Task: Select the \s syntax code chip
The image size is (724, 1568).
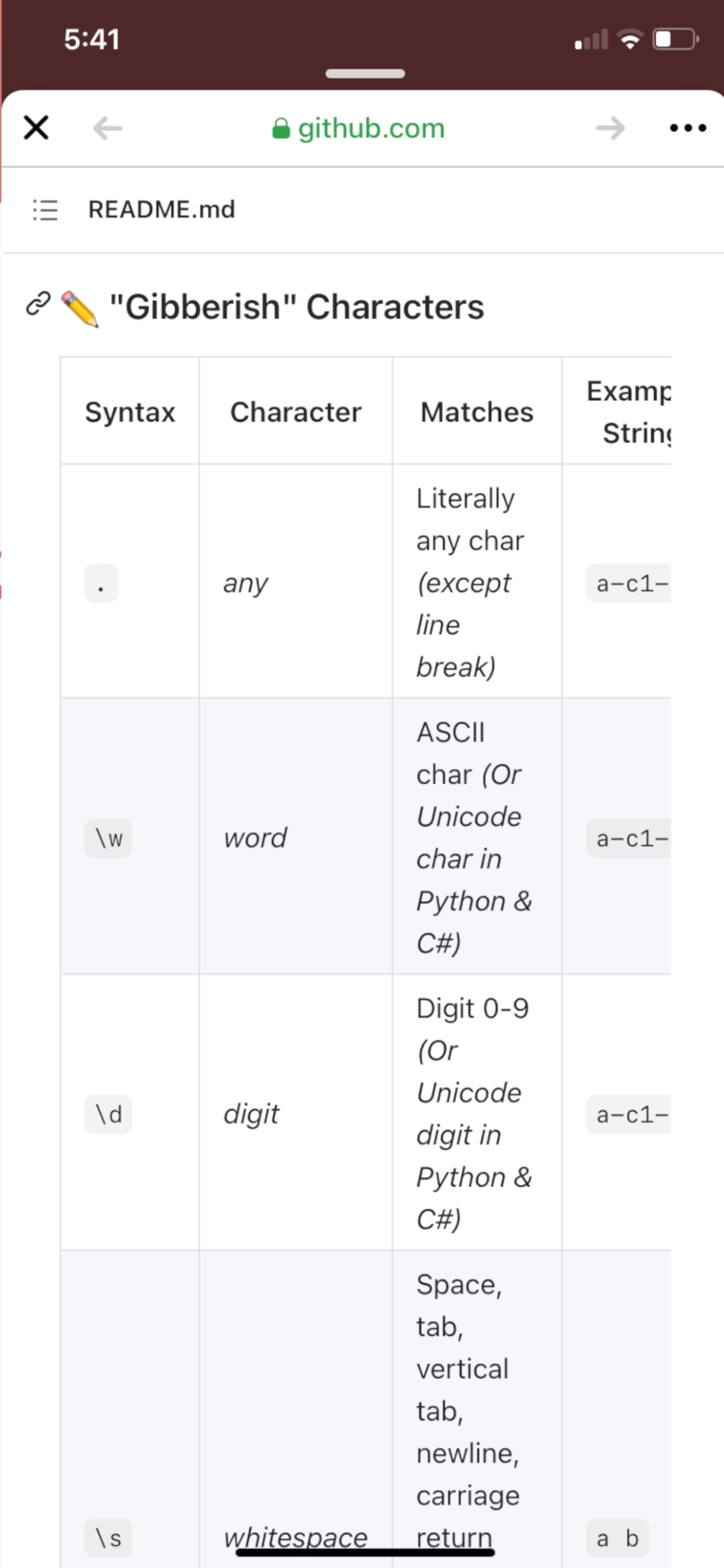Action: point(108,1538)
